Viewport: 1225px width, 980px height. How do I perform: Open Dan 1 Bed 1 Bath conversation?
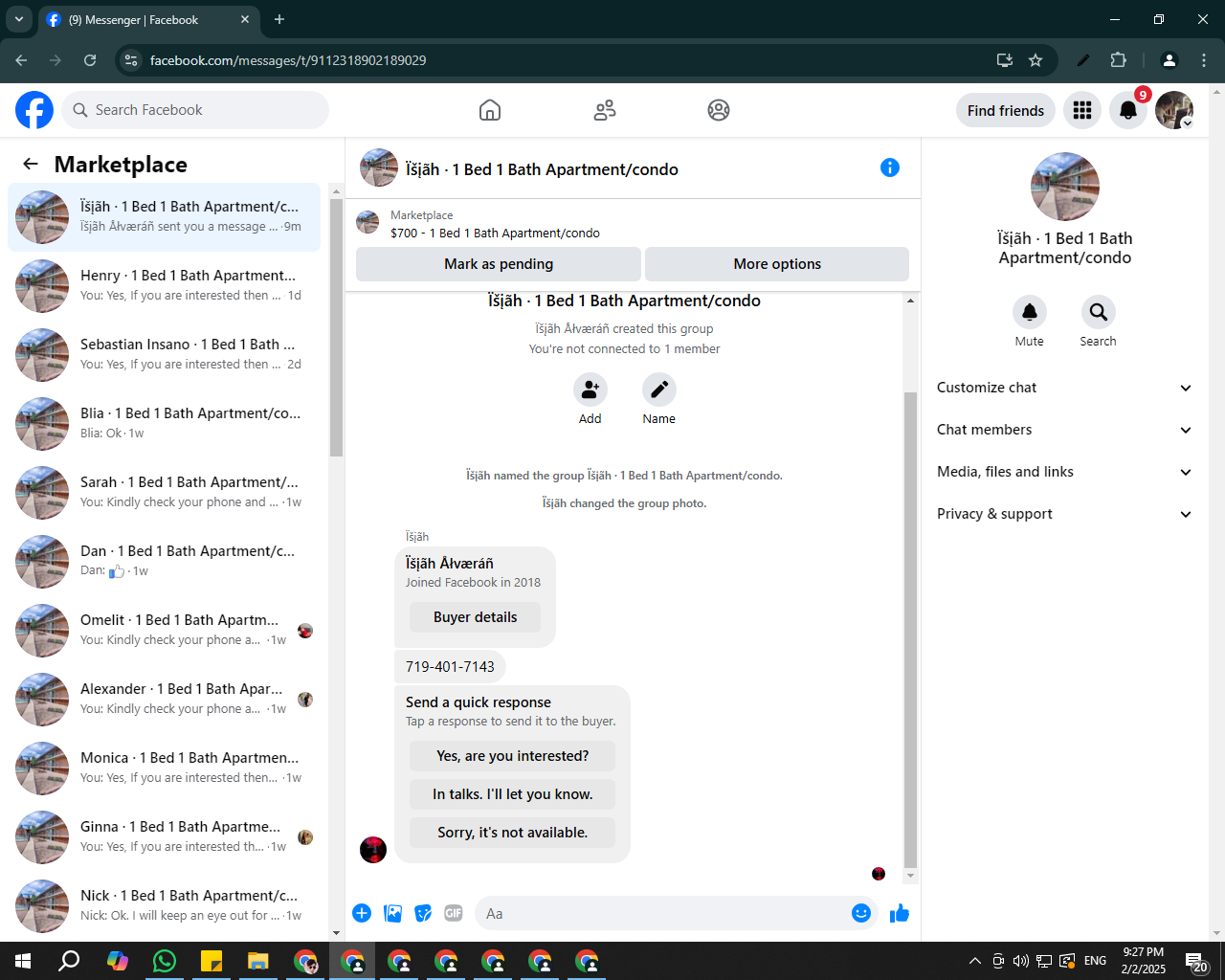tap(165, 562)
